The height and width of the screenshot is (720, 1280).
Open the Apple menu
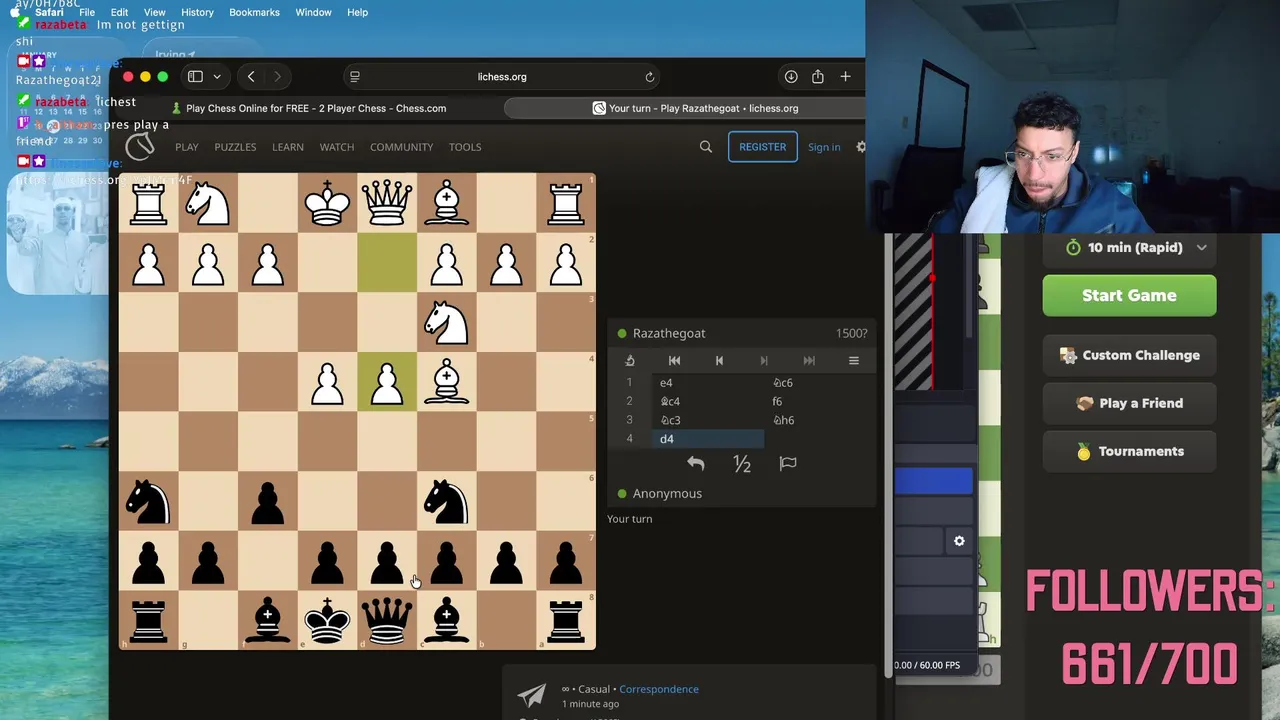14,12
